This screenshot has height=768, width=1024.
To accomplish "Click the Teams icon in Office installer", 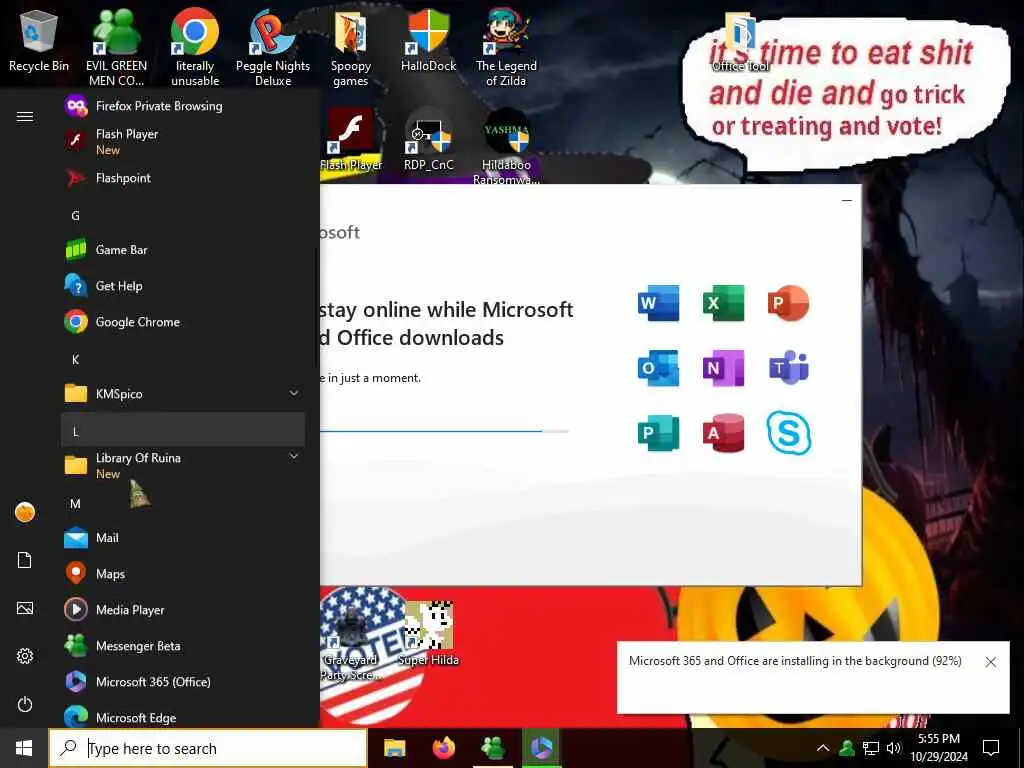I will click(x=788, y=368).
